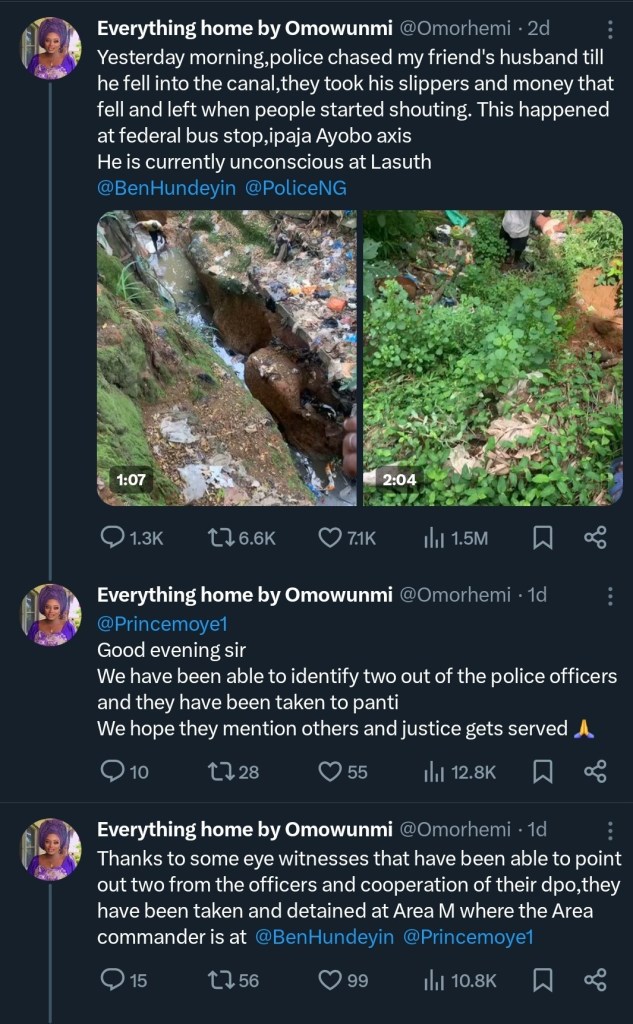Viewport: 633px width, 1024px height.
Task: Like the tweet with 55 likes
Action: [x=331, y=771]
